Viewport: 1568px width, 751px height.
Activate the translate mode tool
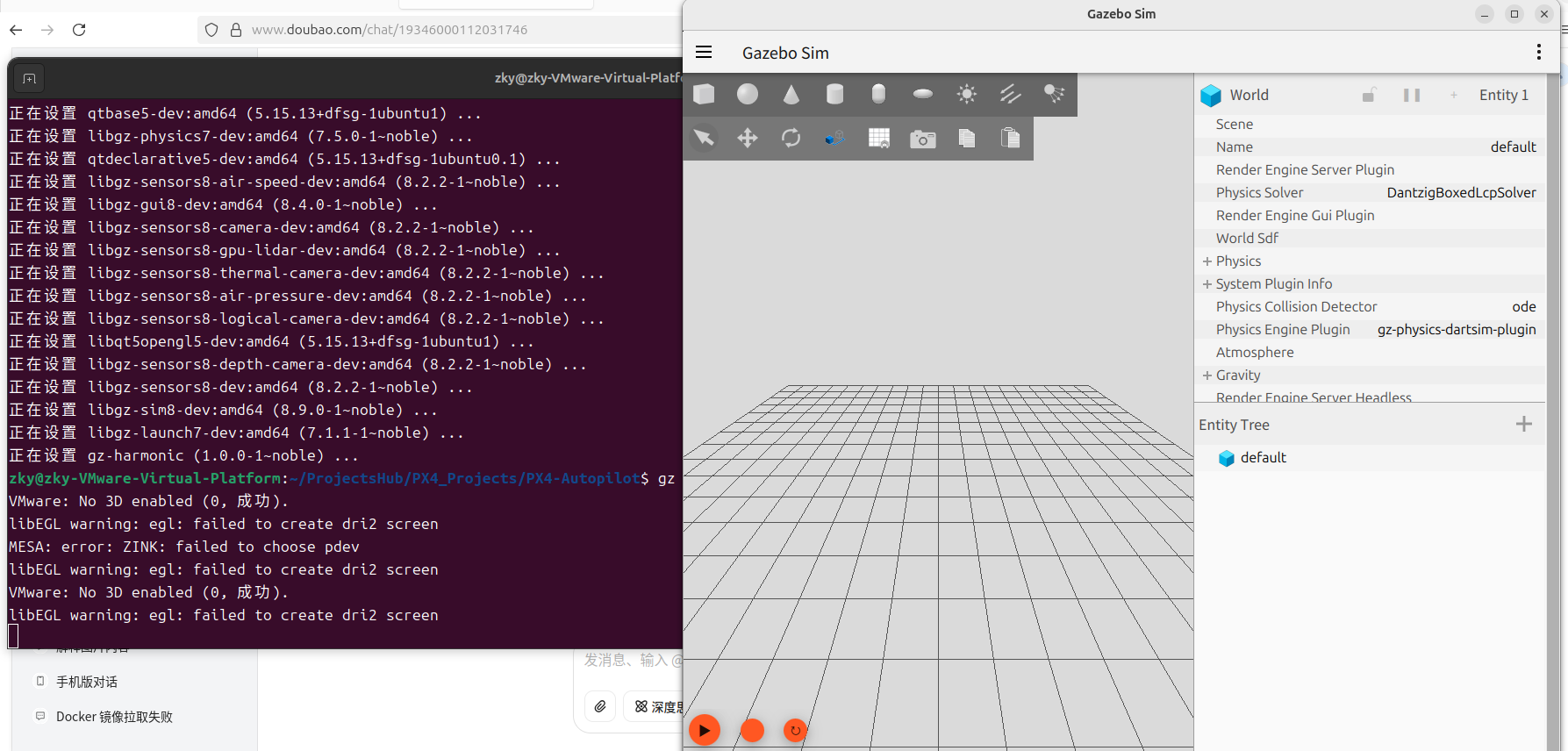tap(748, 138)
